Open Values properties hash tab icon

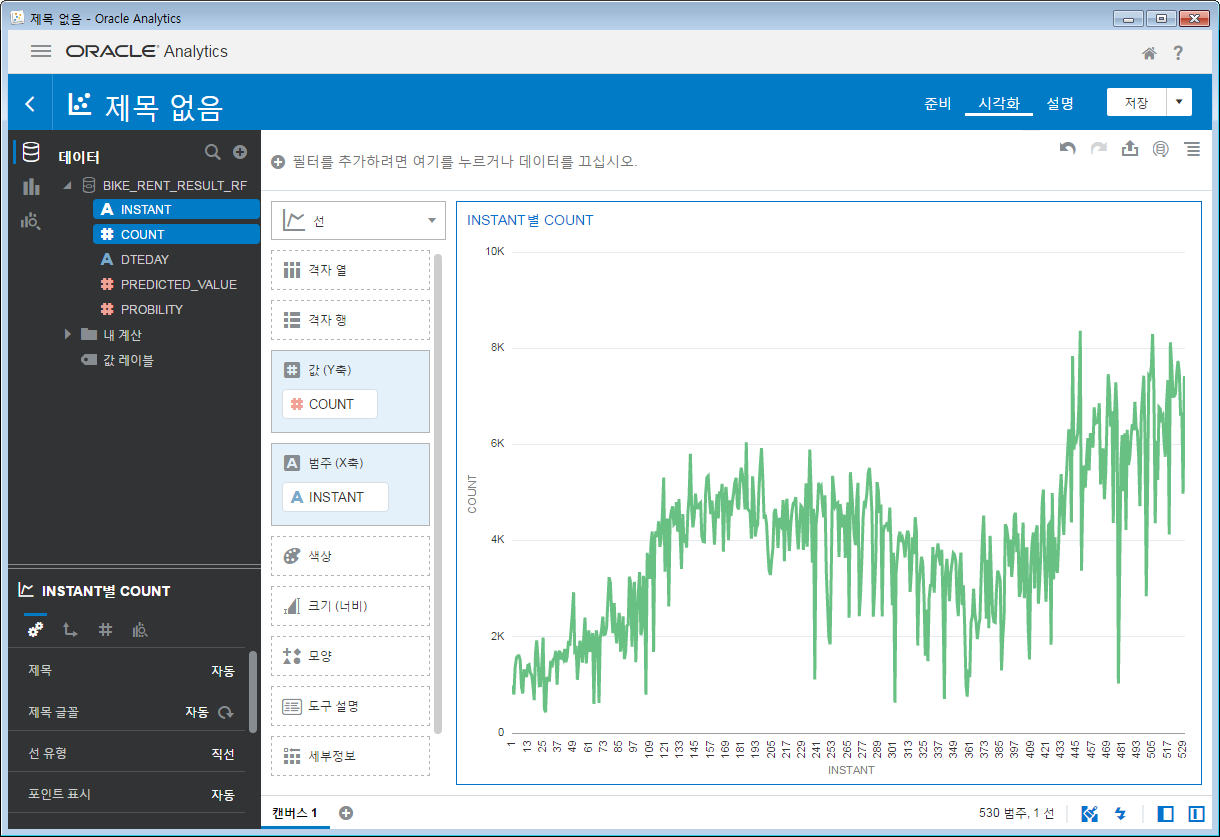pos(105,630)
